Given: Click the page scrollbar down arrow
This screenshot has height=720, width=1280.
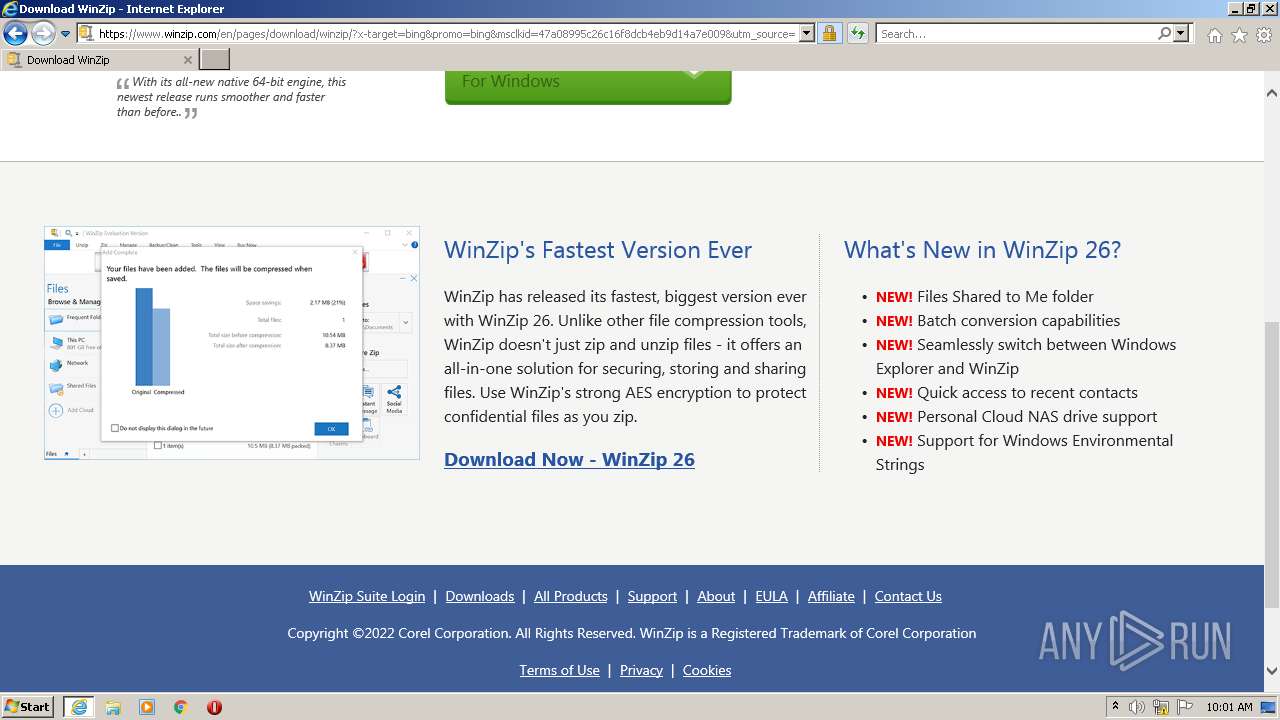Looking at the screenshot, I should point(1272,671).
